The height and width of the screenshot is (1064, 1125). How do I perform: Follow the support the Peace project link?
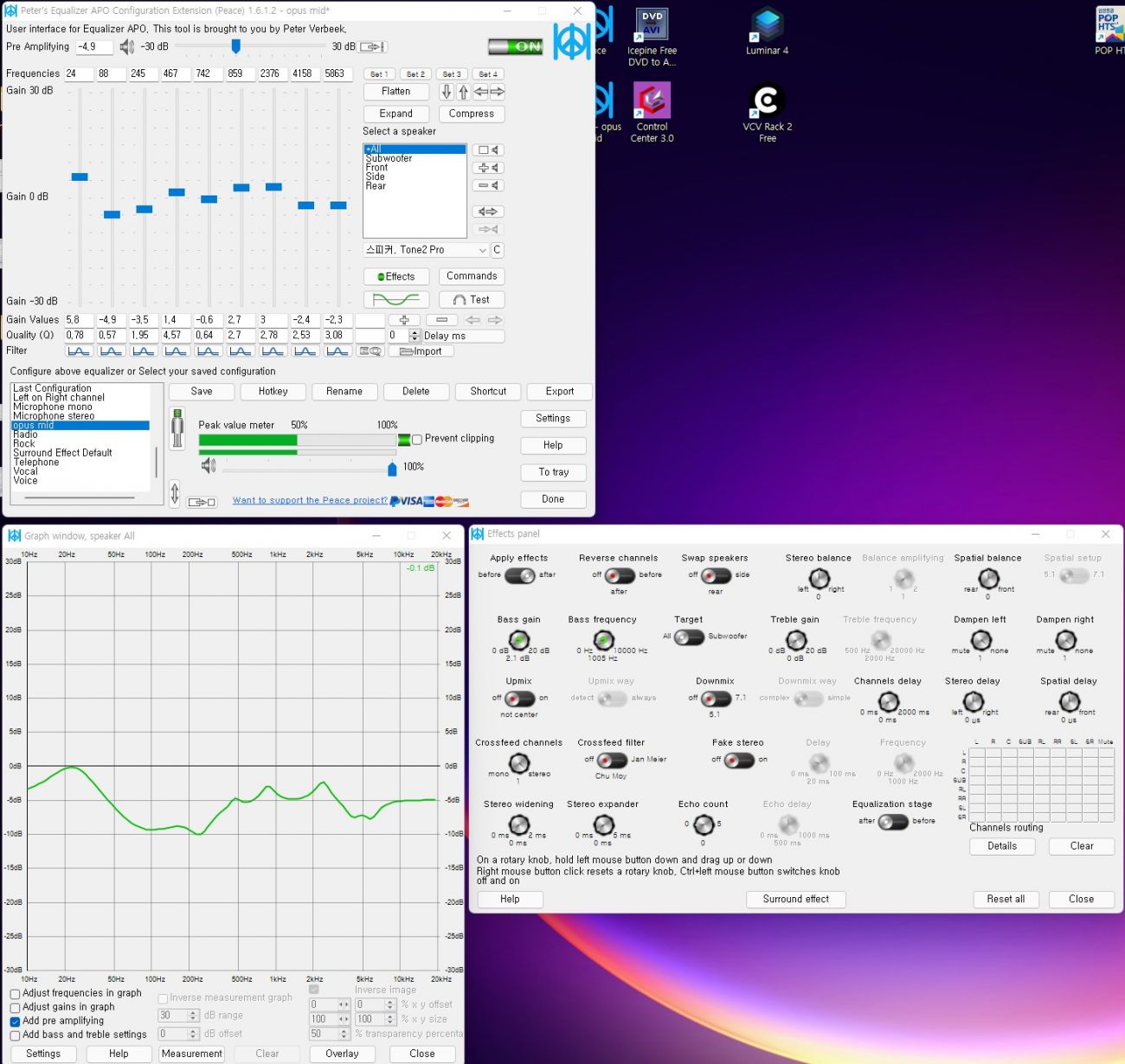click(310, 501)
